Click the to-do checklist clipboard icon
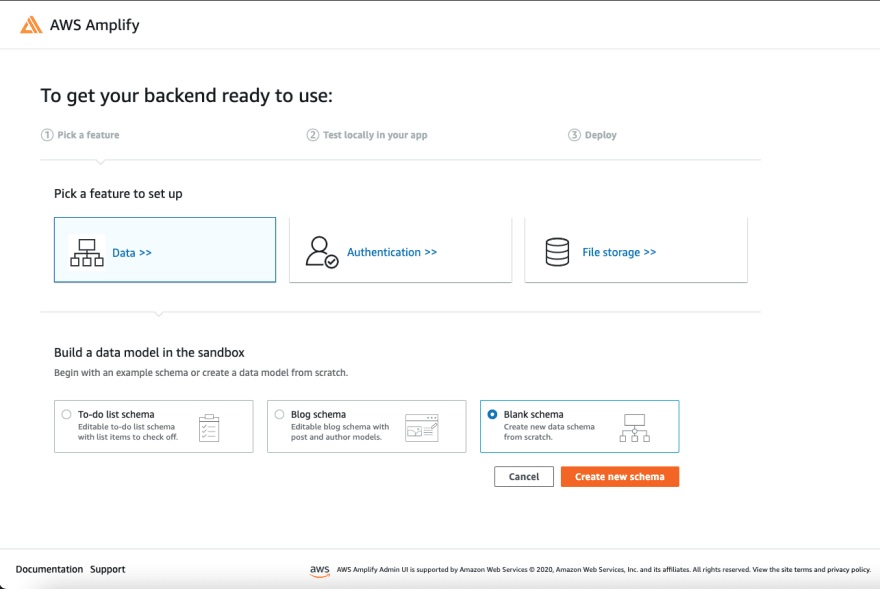880x589 pixels. [209, 427]
